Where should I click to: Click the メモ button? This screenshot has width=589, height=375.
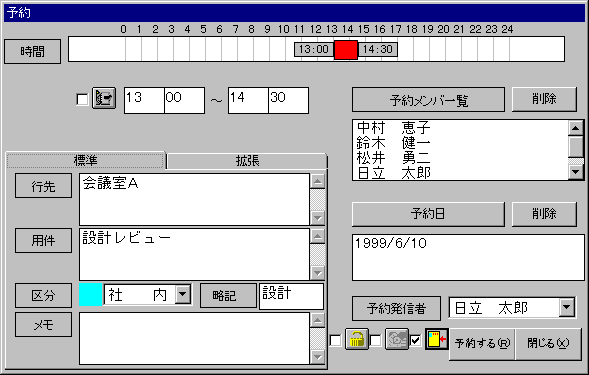[x=43, y=324]
